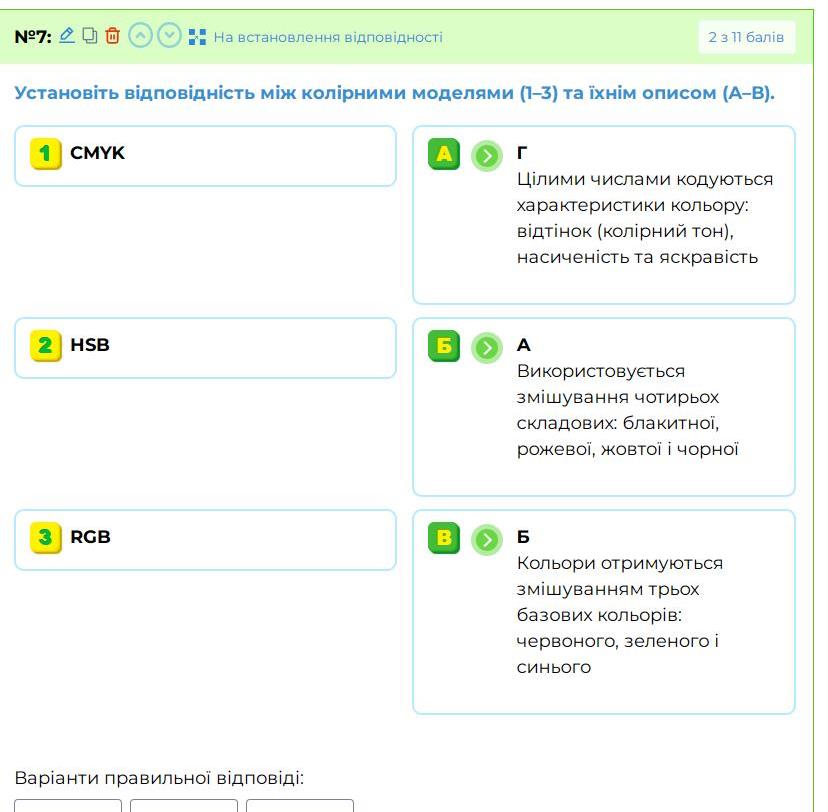Click the green letter А badge
828x812 pixels.
444,154
